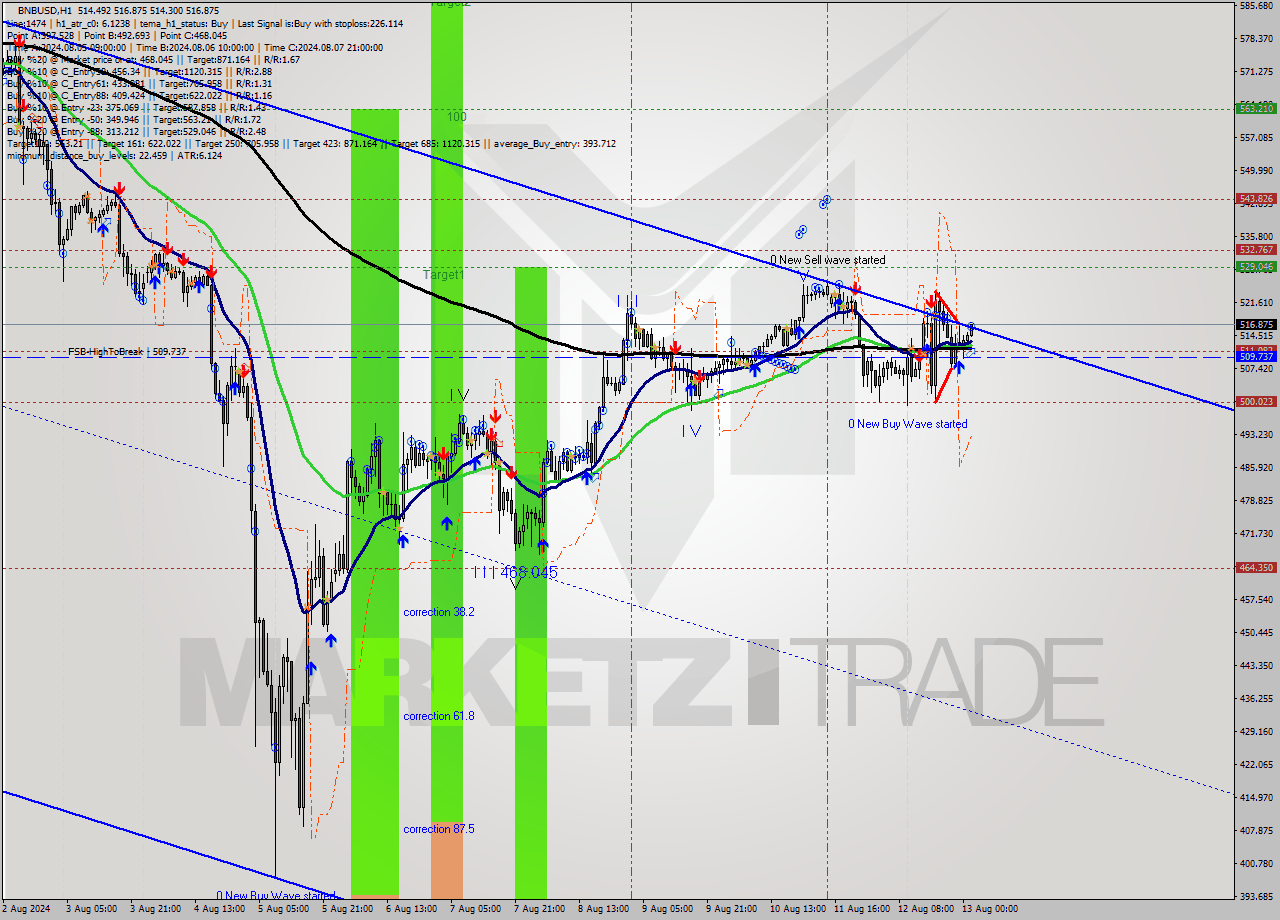Click the 'Target1' label on green zone
The height and width of the screenshot is (920, 1280).
click(443, 274)
